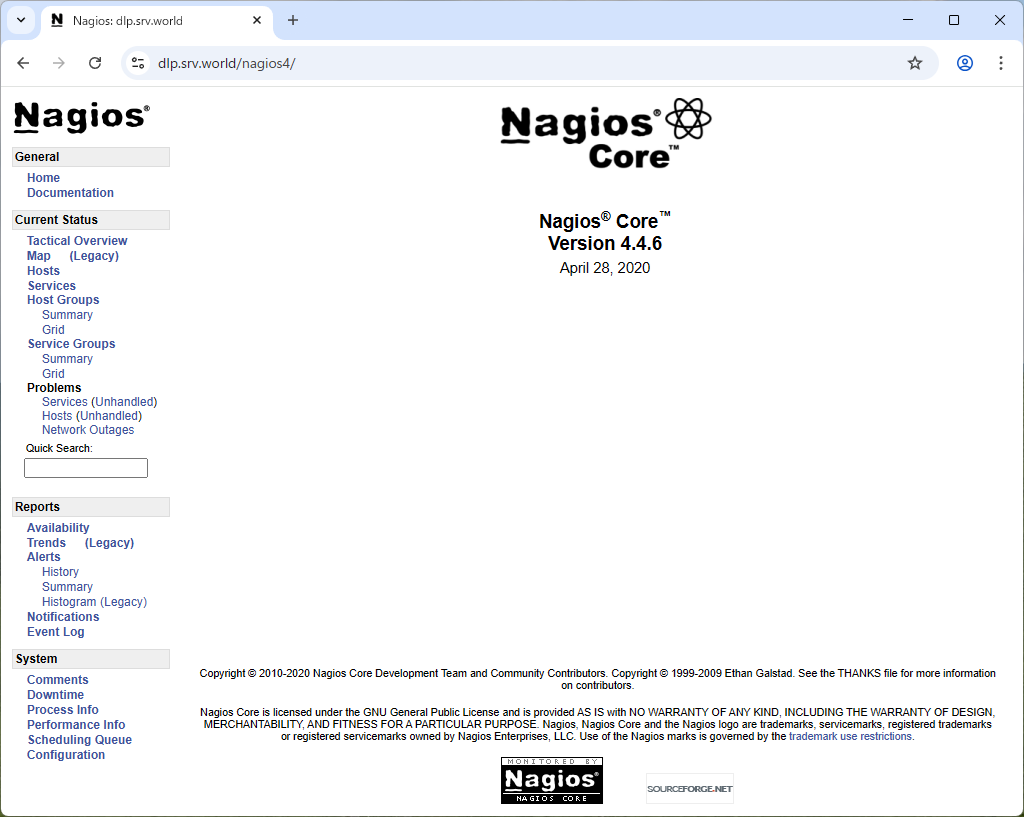Open Scheduling Queue under System
1024x817 pixels.
pyautogui.click(x=80, y=739)
